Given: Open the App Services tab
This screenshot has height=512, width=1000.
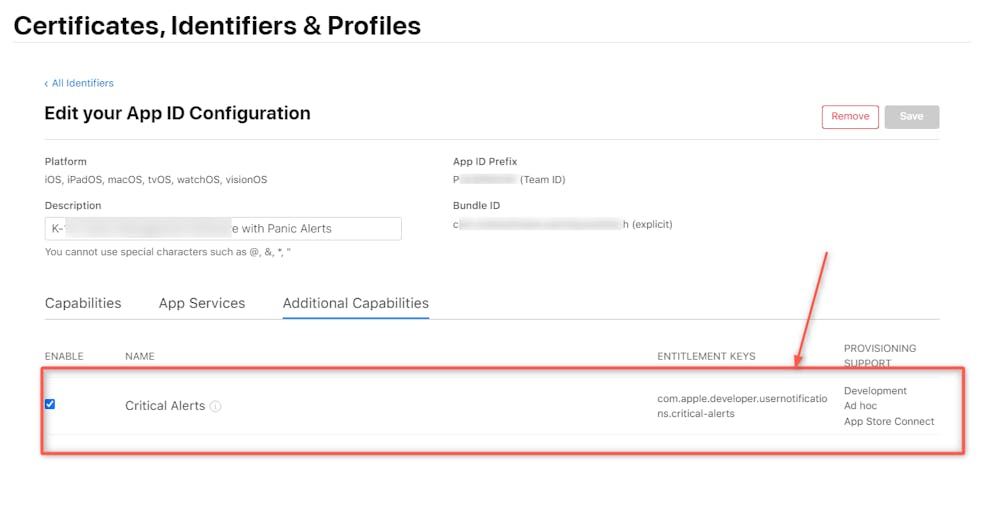Looking at the screenshot, I should (201, 303).
